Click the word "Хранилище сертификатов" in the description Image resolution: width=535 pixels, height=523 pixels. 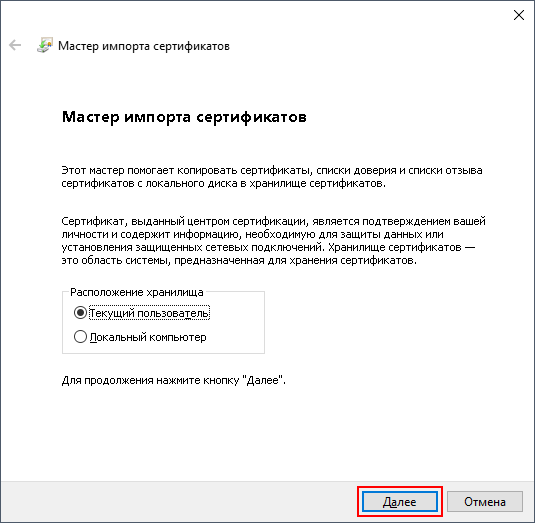click(x=394, y=247)
